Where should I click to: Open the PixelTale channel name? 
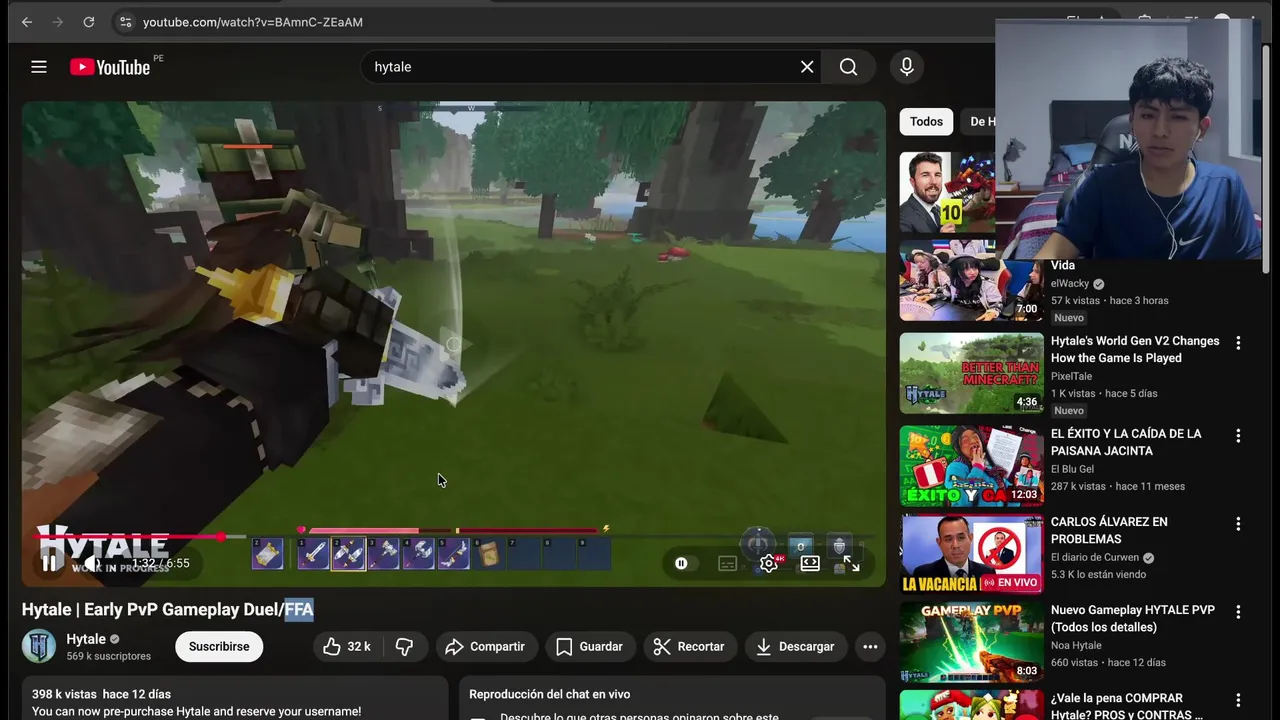[1071, 376]
